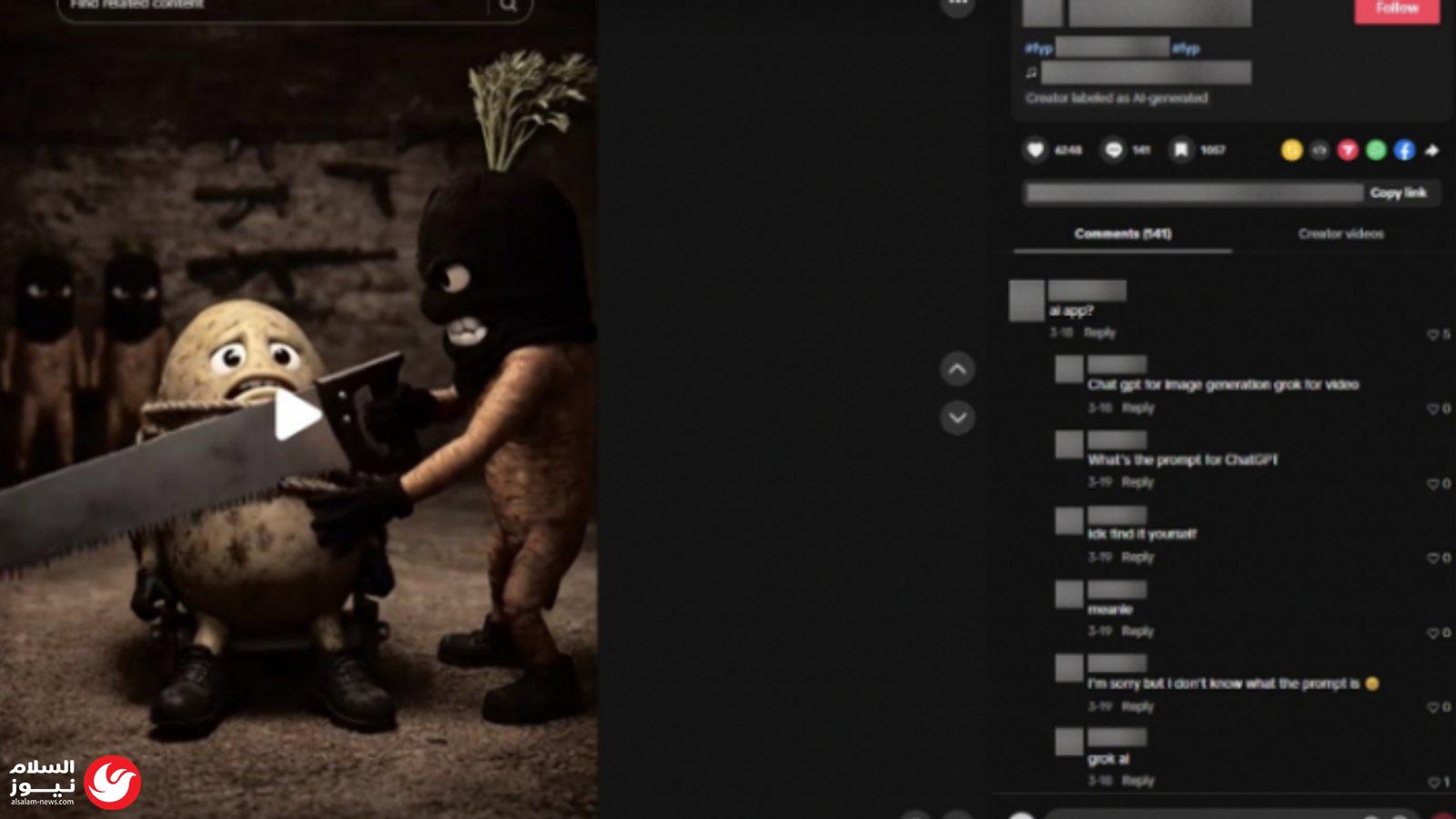
Task: Reply to the "idk find it yourself" comment
Action: (1137, 557)
